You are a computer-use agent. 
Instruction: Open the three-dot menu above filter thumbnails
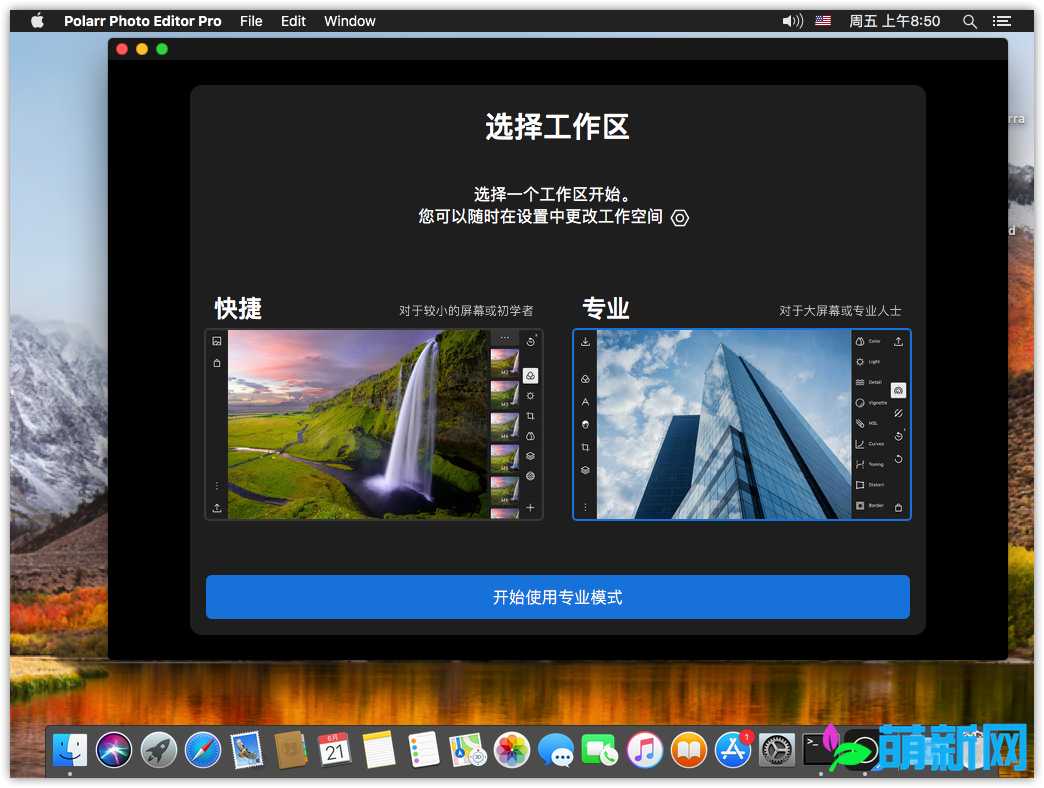point(505,339)
